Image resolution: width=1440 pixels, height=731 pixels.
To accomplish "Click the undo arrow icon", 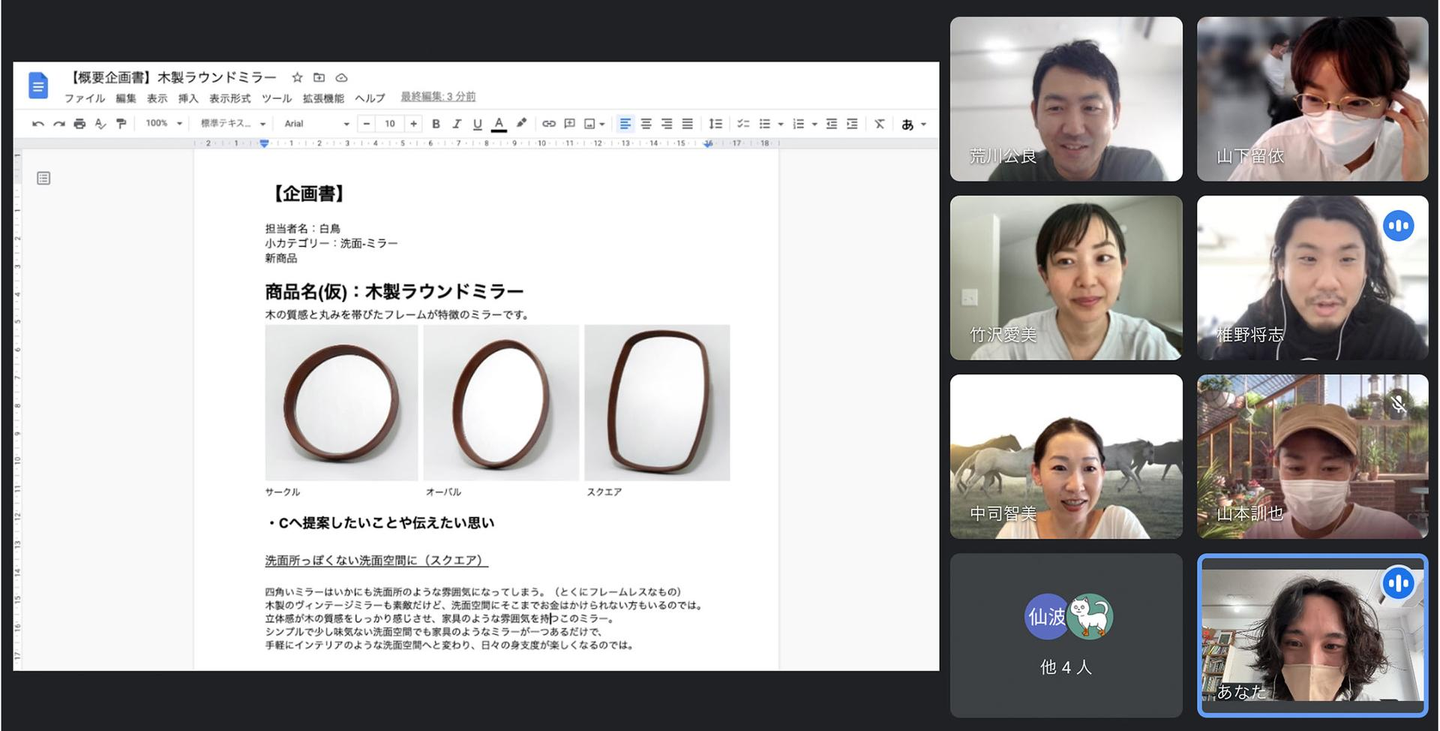I will [38, 124].
